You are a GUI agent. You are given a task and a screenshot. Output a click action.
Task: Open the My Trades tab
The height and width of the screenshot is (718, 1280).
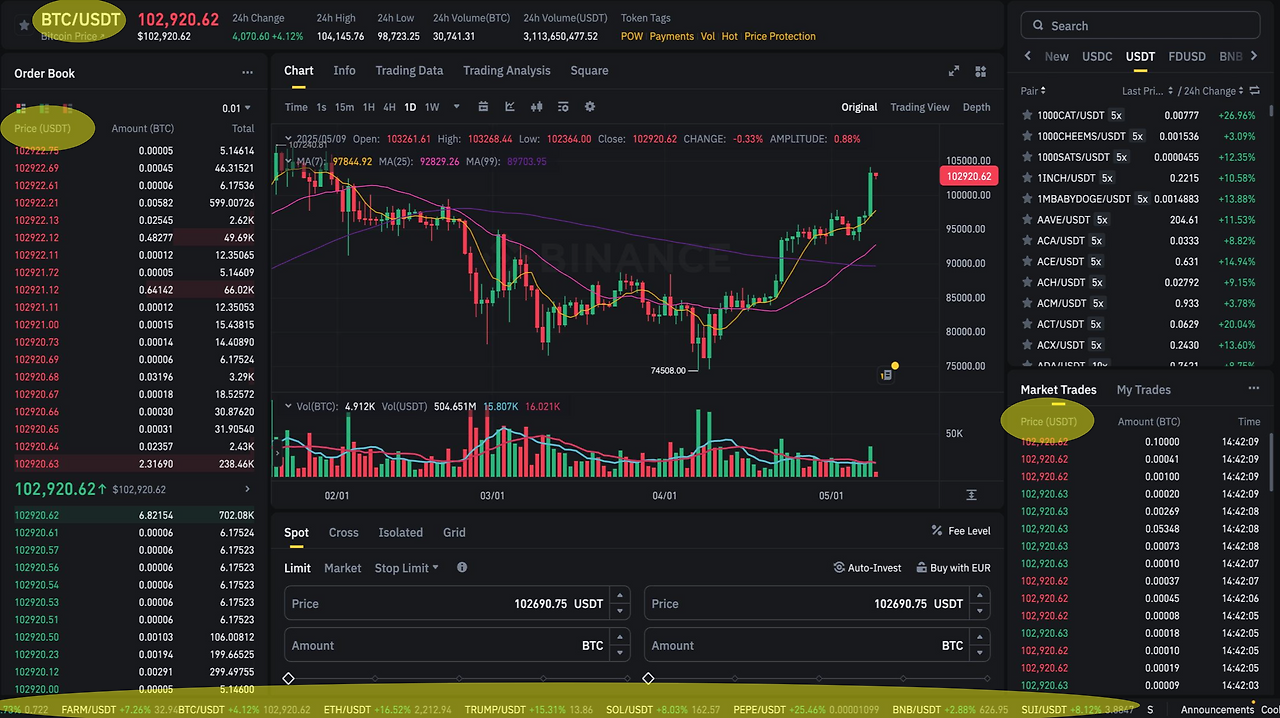1143,389
